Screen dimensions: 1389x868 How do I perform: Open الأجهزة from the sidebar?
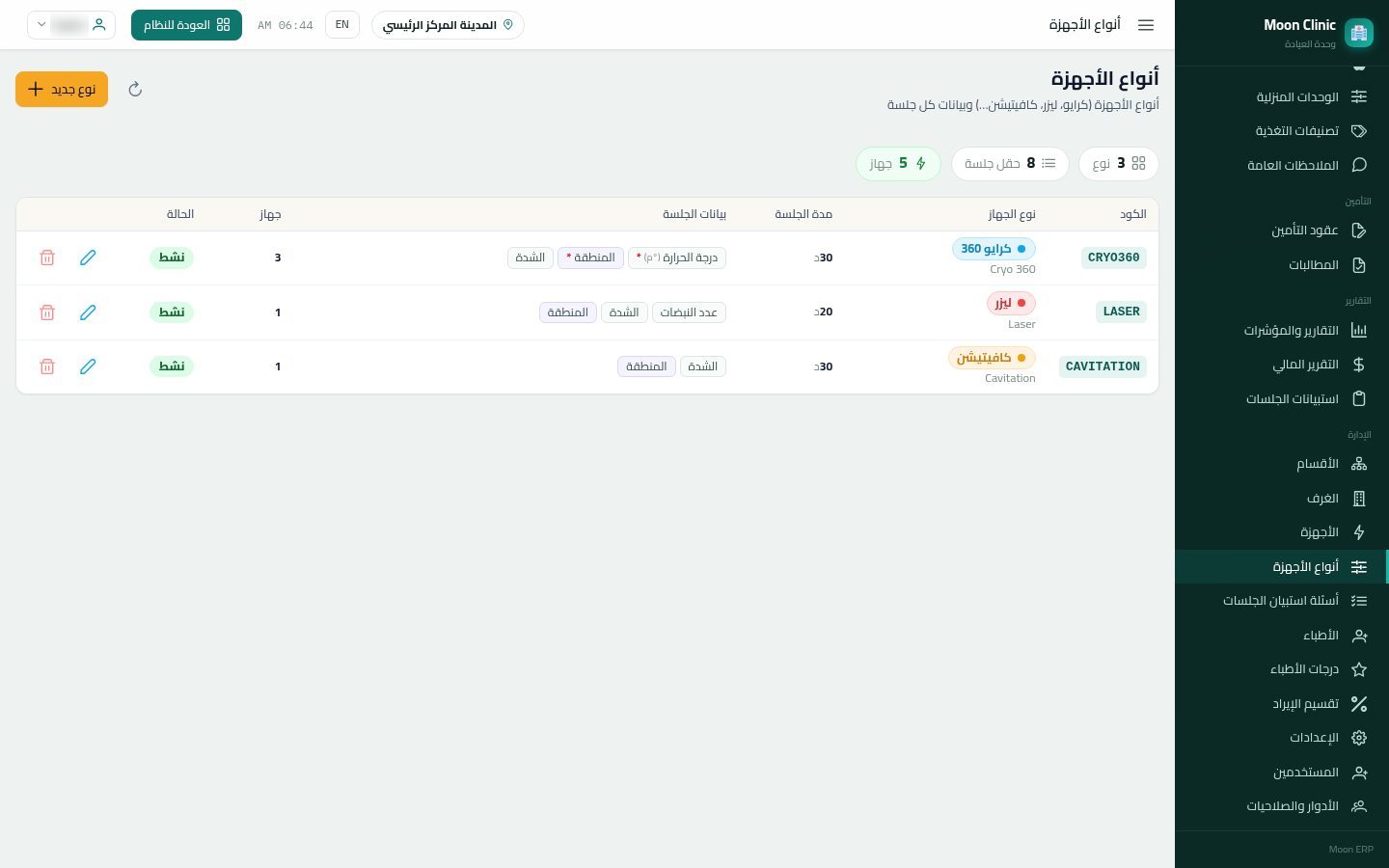tap(1282, 532)
